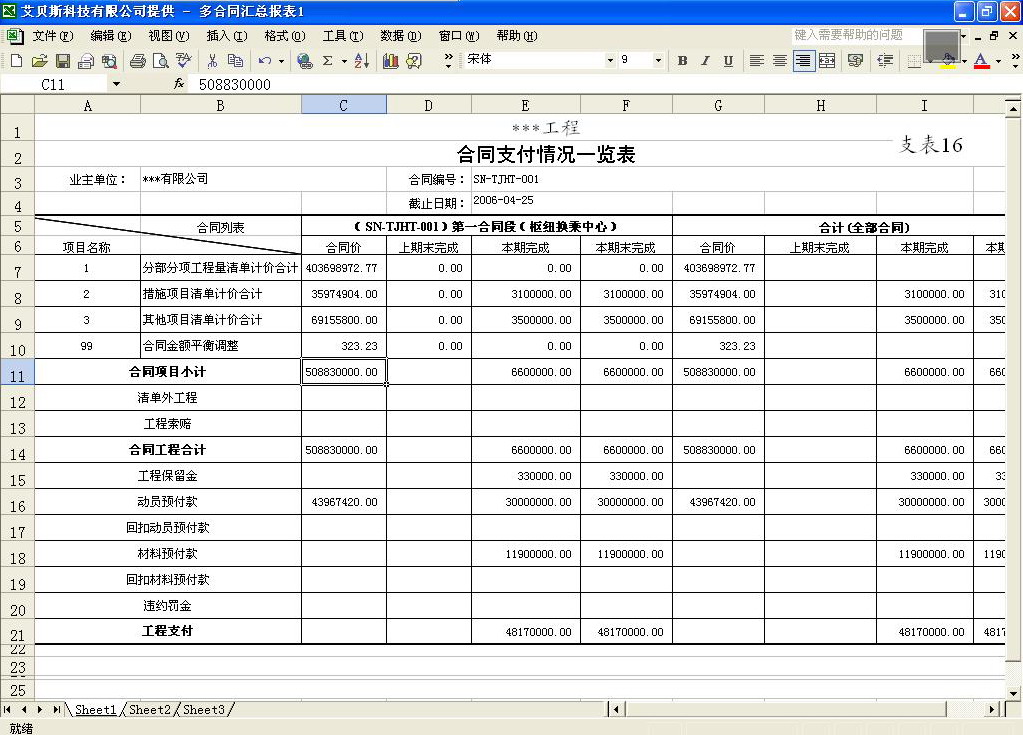
Task: Open the 插入 menu
Action: pyautogui.click(x=226, y=36)
